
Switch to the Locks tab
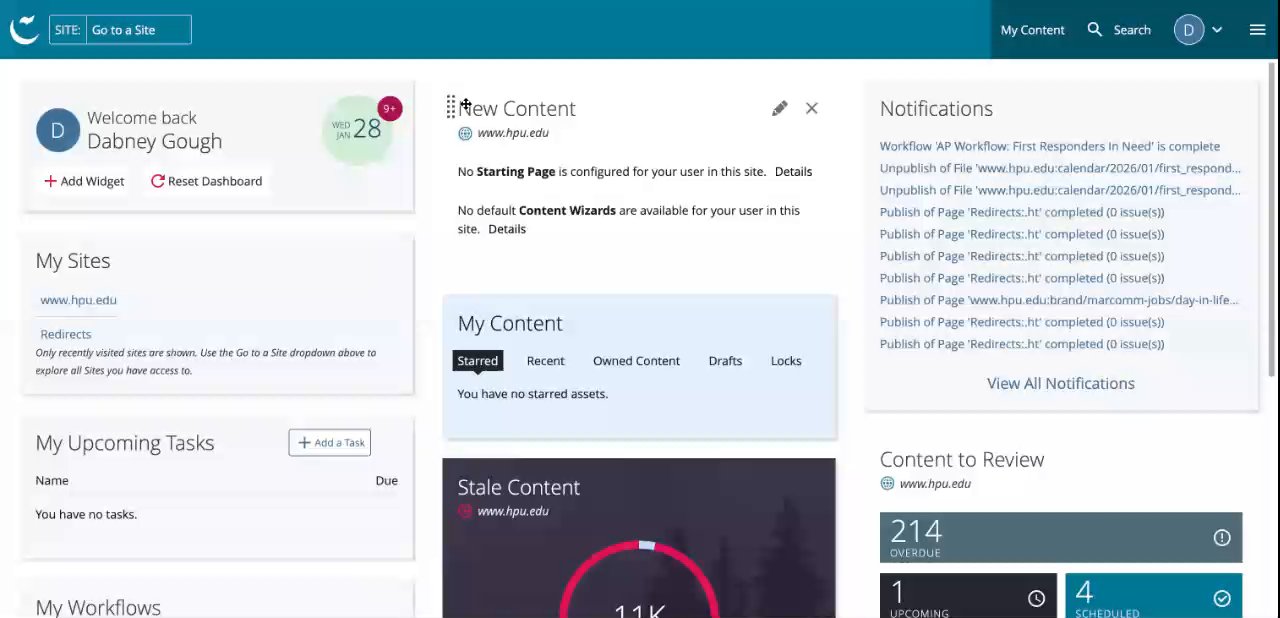coord(786,361)
